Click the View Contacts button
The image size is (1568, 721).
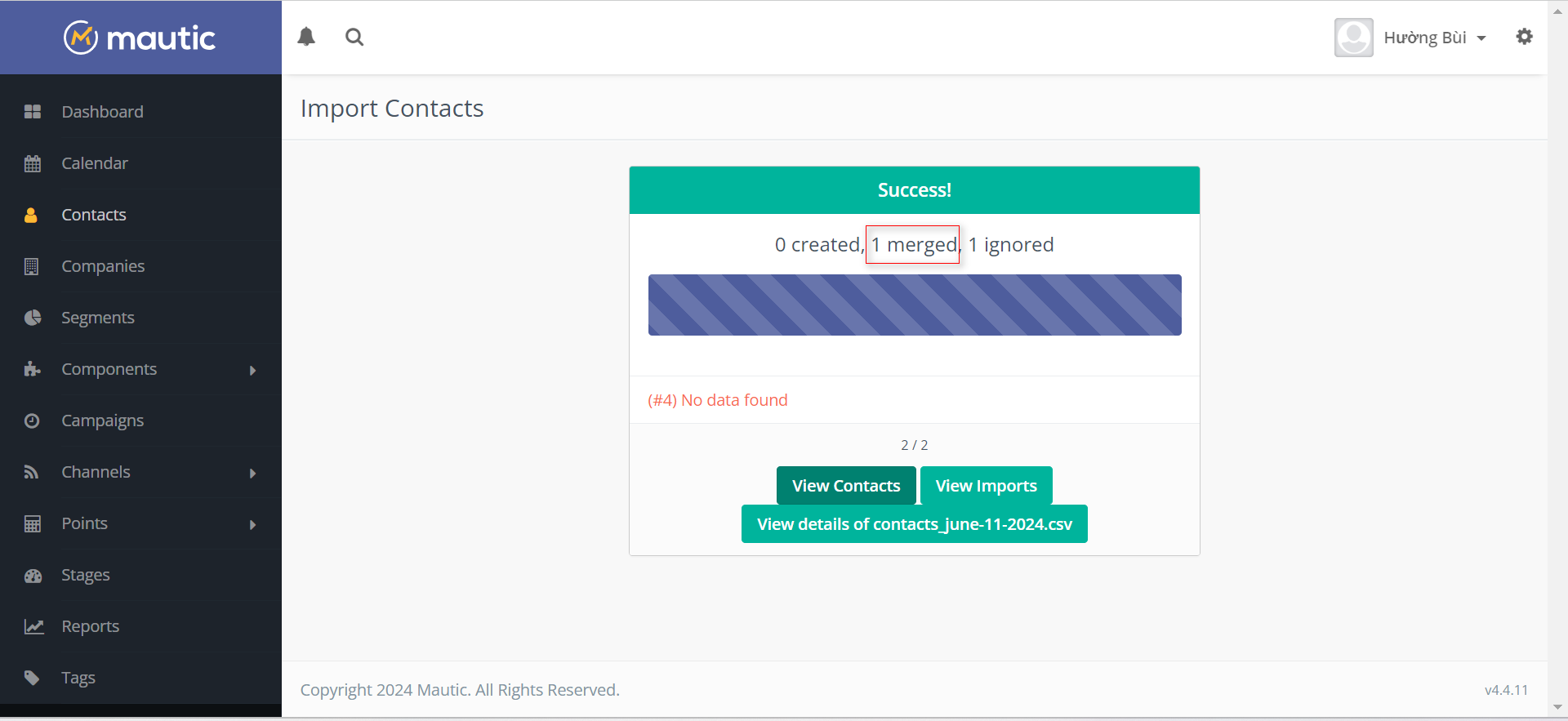click(x=846, y=486)
